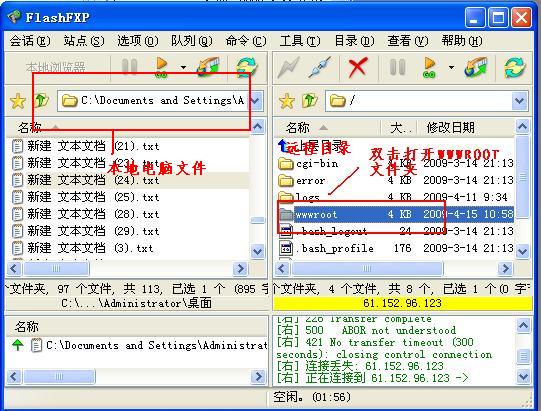Click the local list horizontal scrollbar thumb
The height and width of the screenshot is (411, 541).
click(56, 268)
